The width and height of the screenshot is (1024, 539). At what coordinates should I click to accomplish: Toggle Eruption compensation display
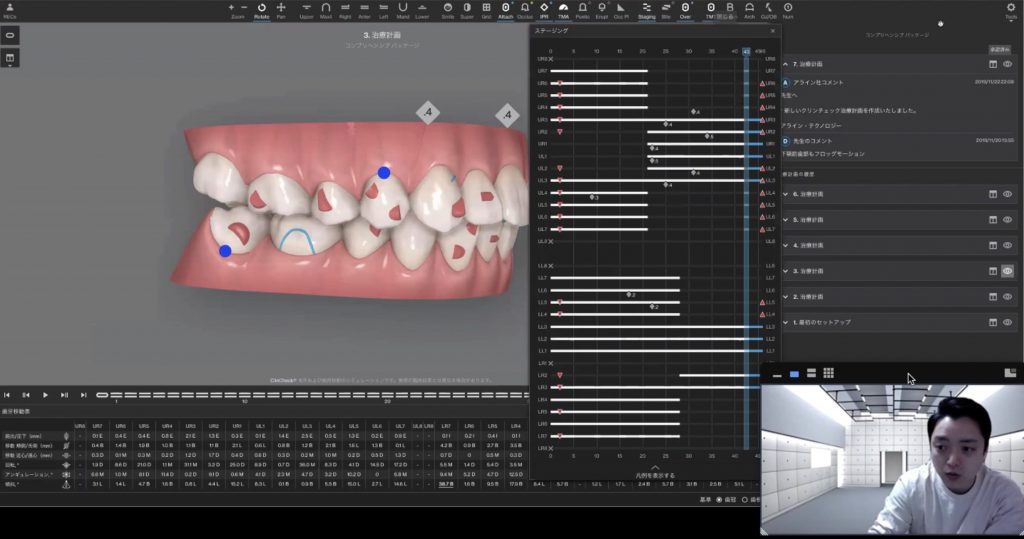coord(601,10)
